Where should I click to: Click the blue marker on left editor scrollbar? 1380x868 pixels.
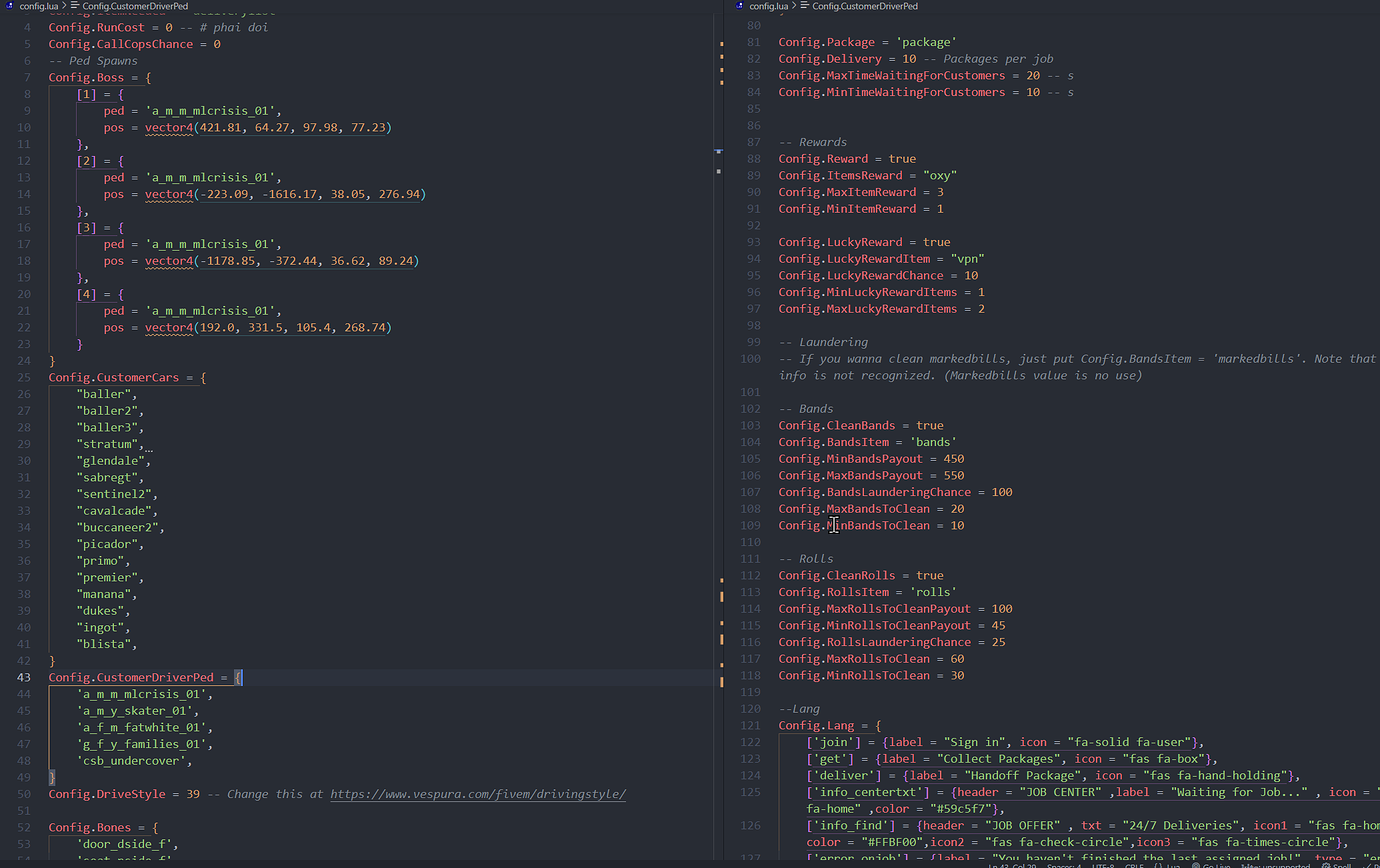[x=718, y=151]
